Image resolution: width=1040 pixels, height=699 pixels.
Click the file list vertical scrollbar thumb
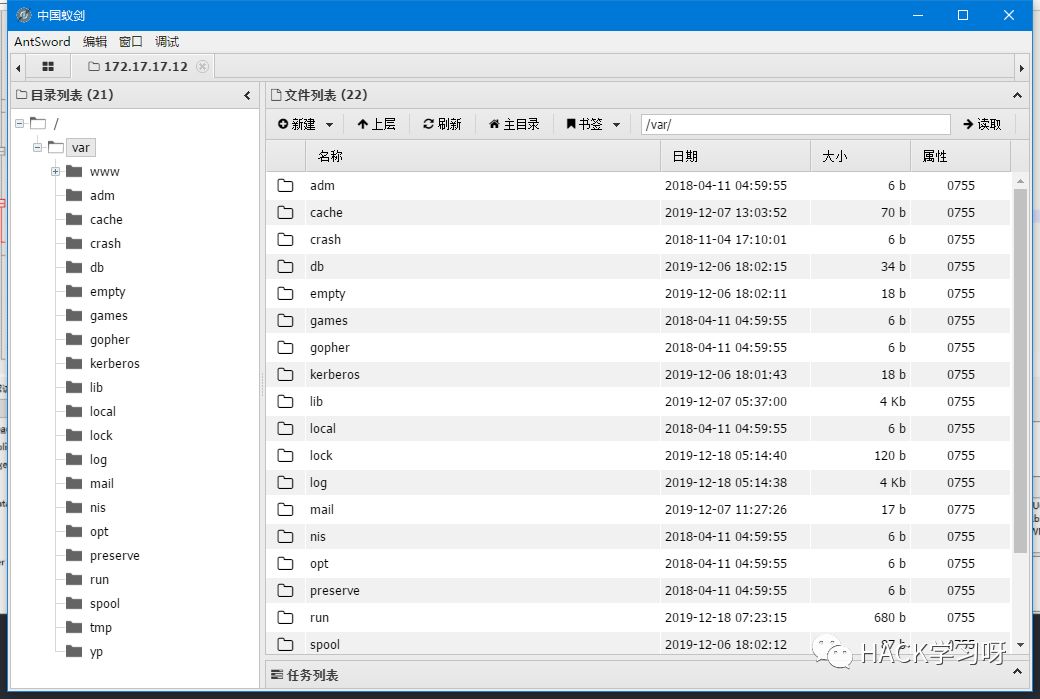1020,371
